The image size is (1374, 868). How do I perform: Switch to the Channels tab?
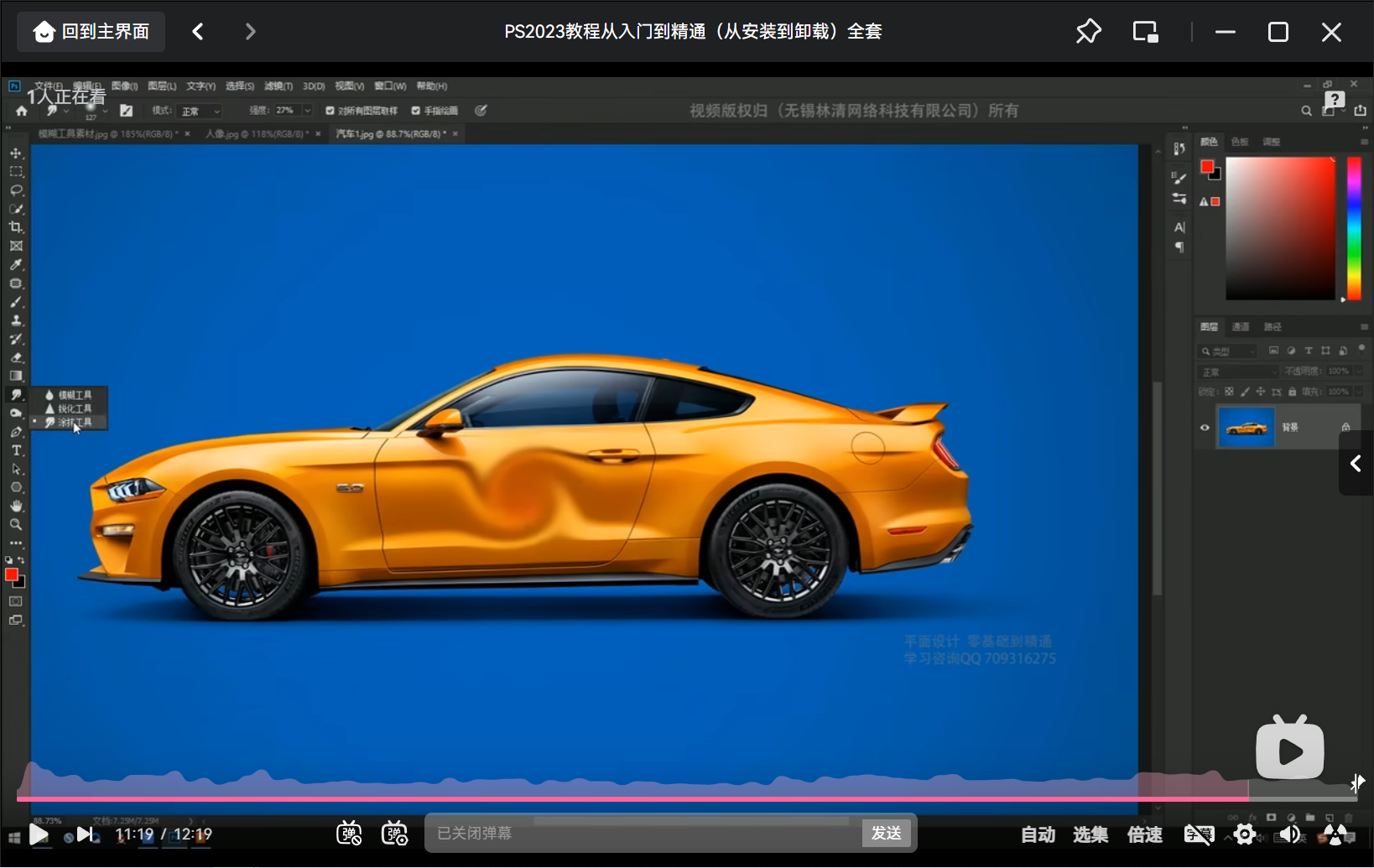click(x=1241, y=327)
